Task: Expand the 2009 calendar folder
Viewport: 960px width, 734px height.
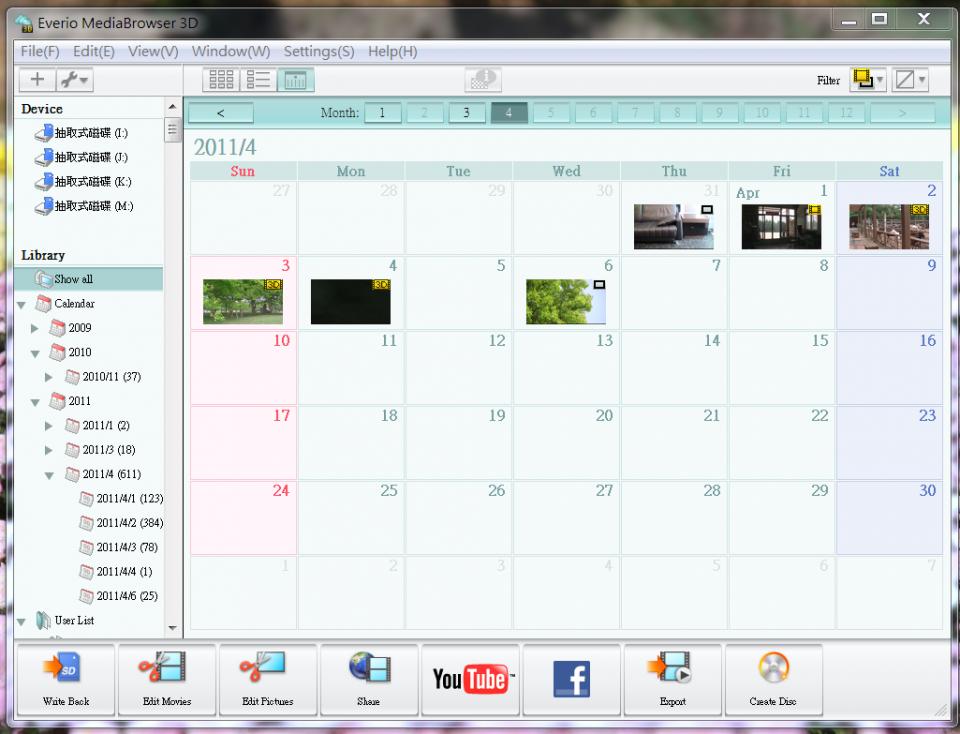Action: (36, 328)
